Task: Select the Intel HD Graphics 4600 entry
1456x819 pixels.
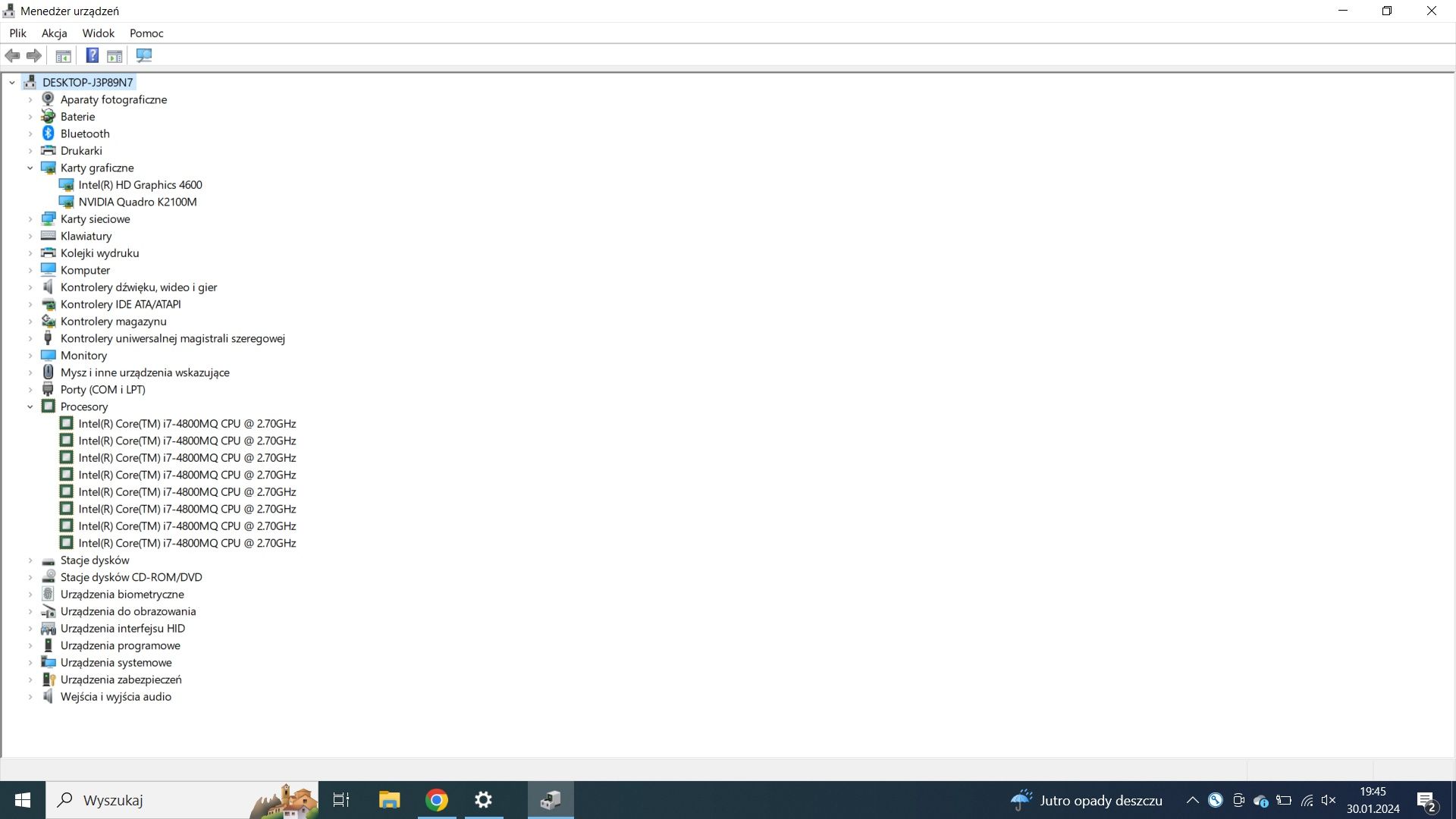Action: point(140,184)
